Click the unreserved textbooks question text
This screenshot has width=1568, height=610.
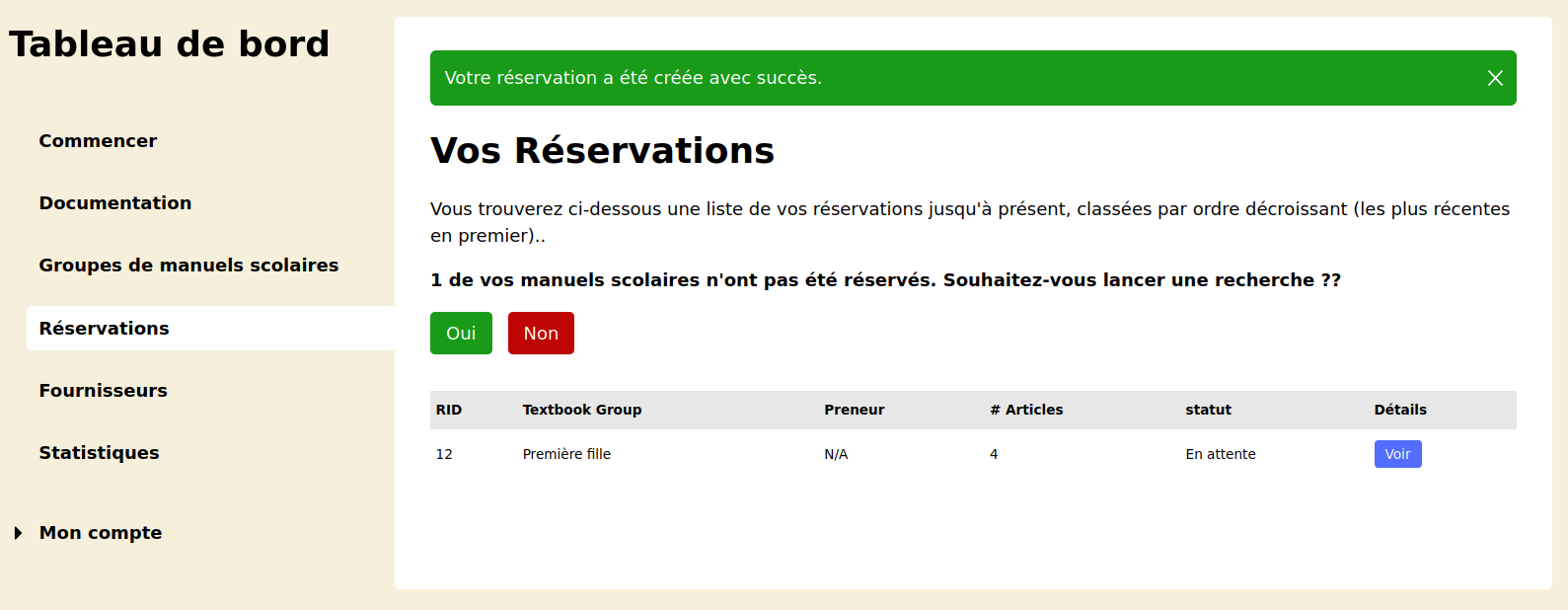(885, 280)
